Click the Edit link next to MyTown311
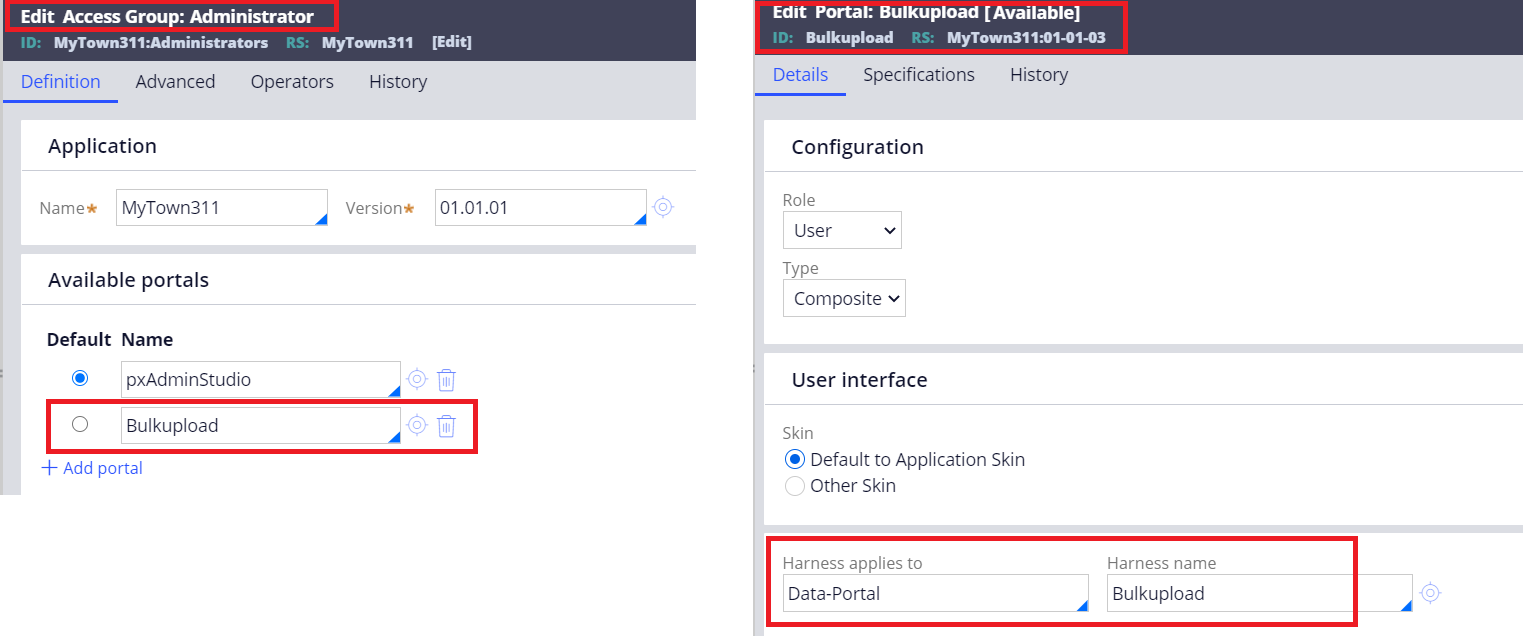The height and width of the screenshot is (639, 1531). point(452,42)
